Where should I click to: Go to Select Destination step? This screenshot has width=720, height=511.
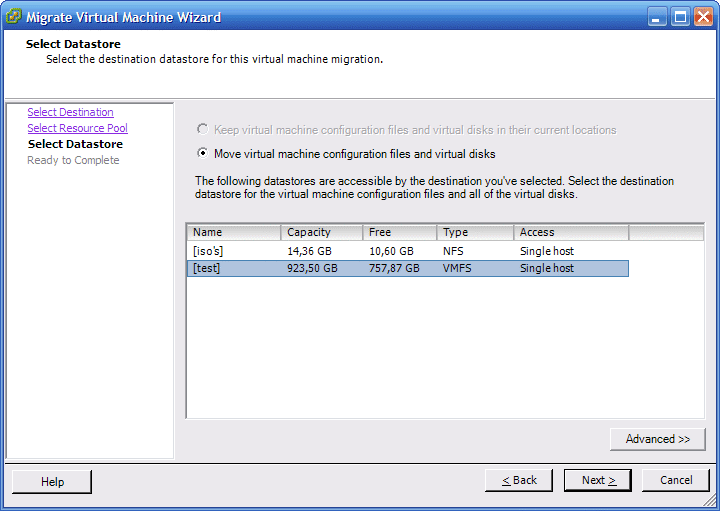click(70, 112)
